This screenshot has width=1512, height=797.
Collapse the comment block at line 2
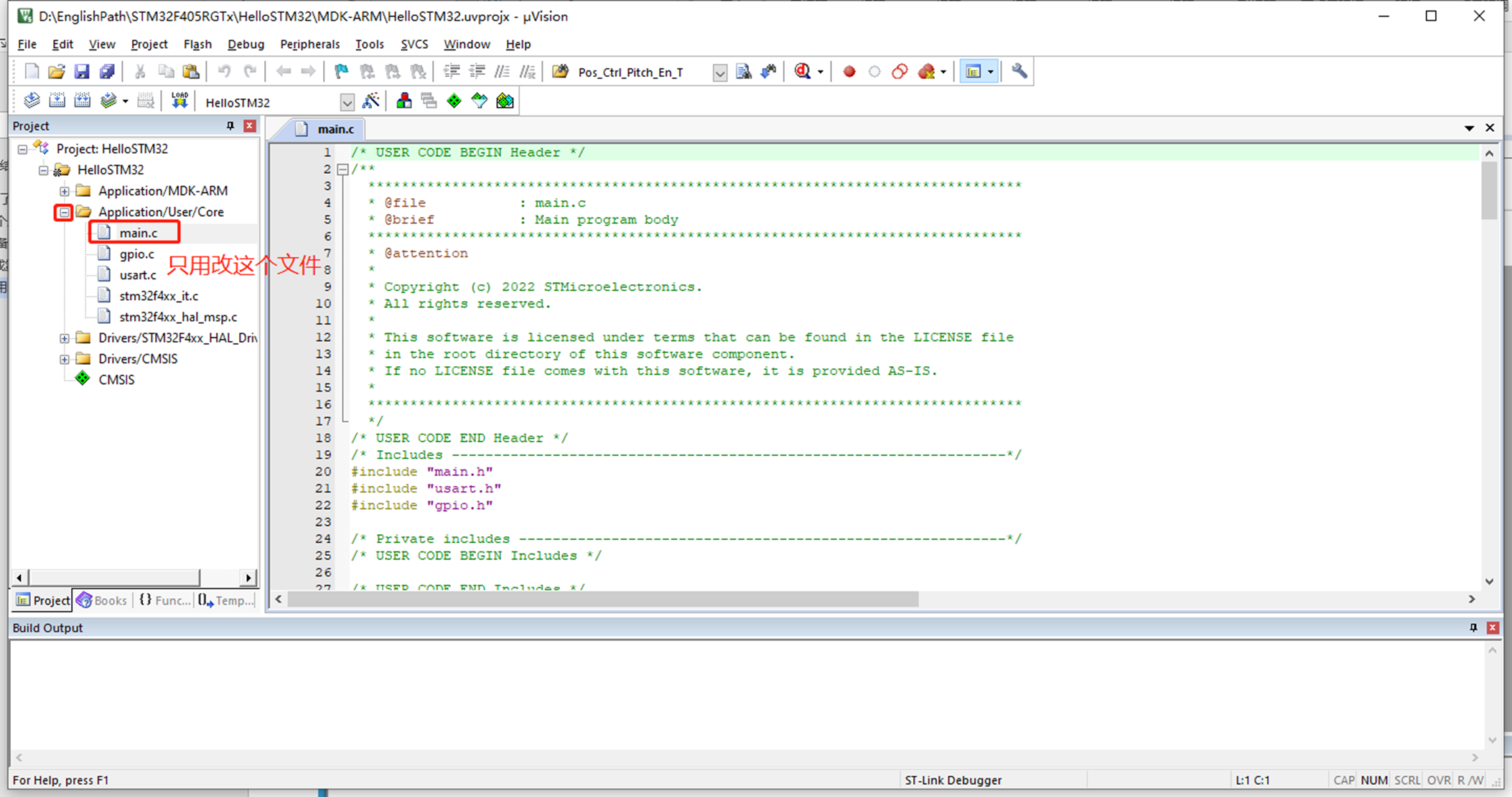342,169
